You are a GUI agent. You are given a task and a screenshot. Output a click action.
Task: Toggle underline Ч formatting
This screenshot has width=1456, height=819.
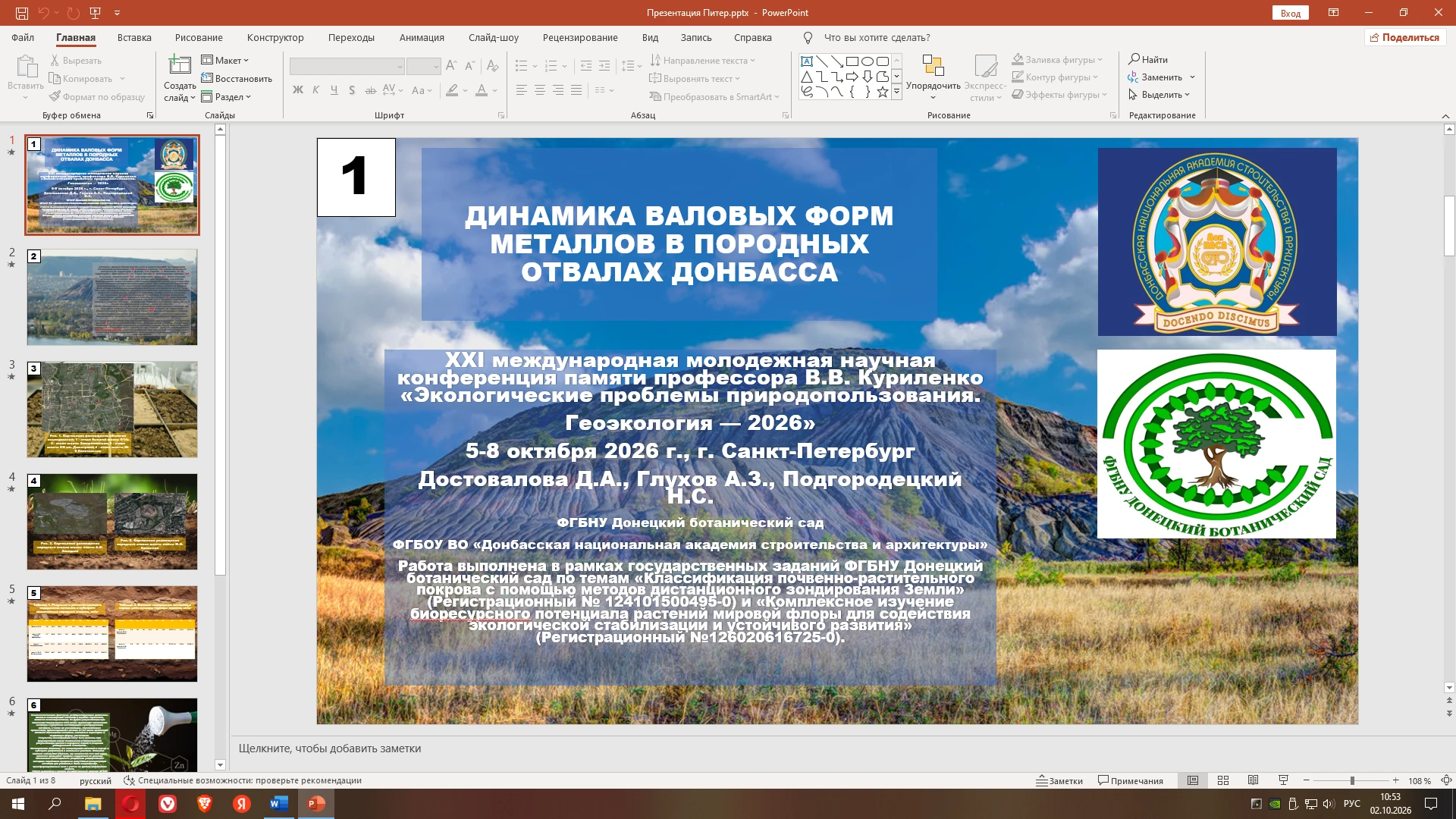pyautogui.click(x=334, y=90)
